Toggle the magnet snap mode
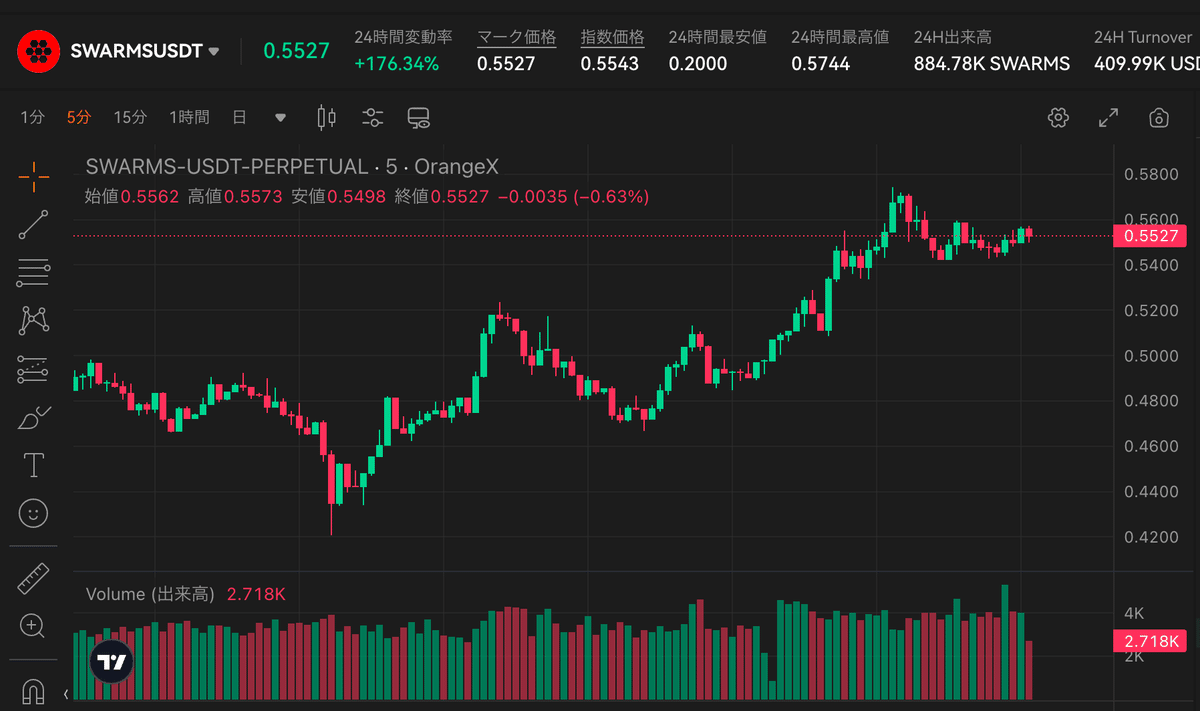This screenshot has height=711, width=1200. point(33,691)
